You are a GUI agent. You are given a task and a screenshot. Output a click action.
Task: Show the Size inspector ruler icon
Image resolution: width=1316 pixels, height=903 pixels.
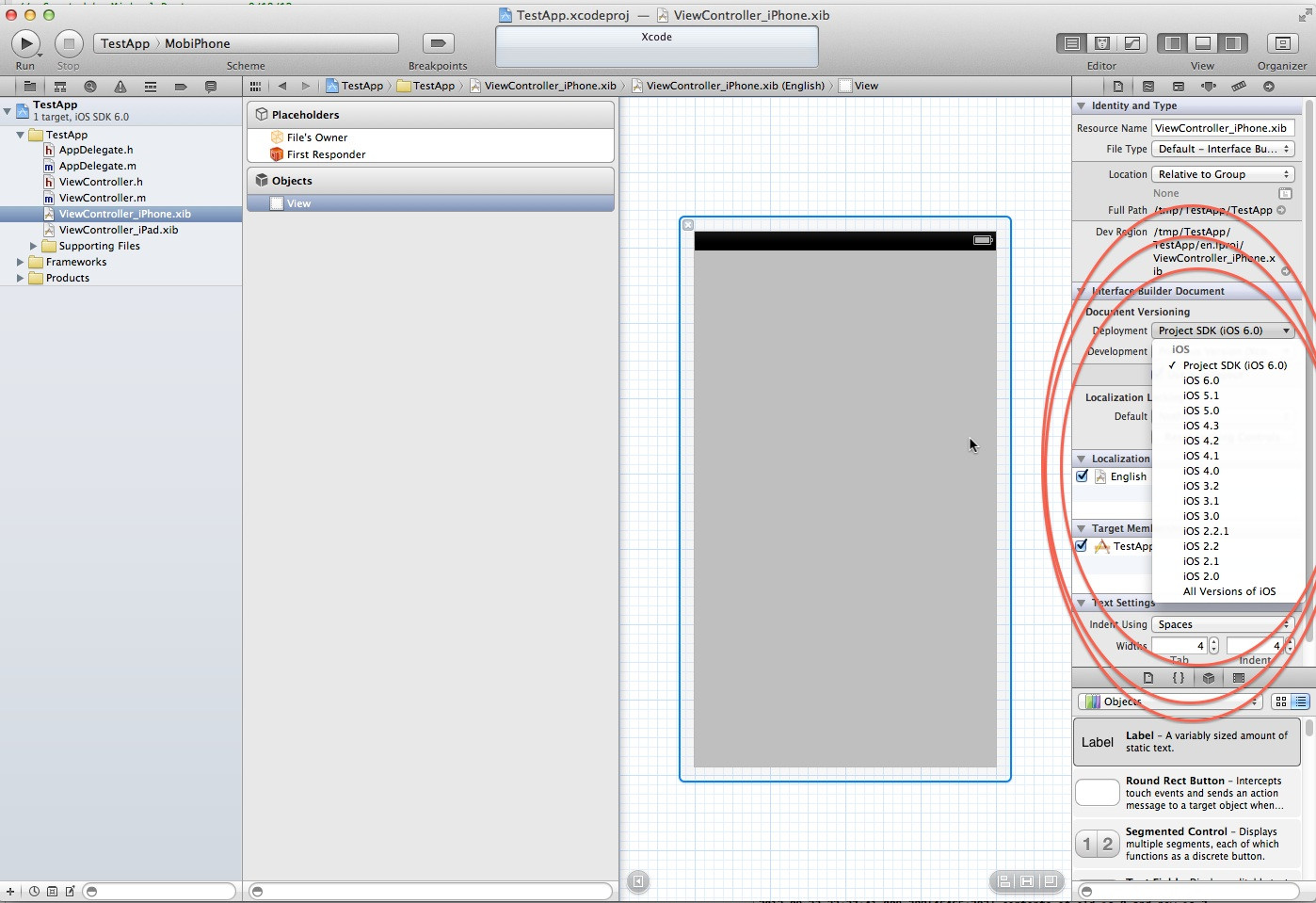[1239, 86]
